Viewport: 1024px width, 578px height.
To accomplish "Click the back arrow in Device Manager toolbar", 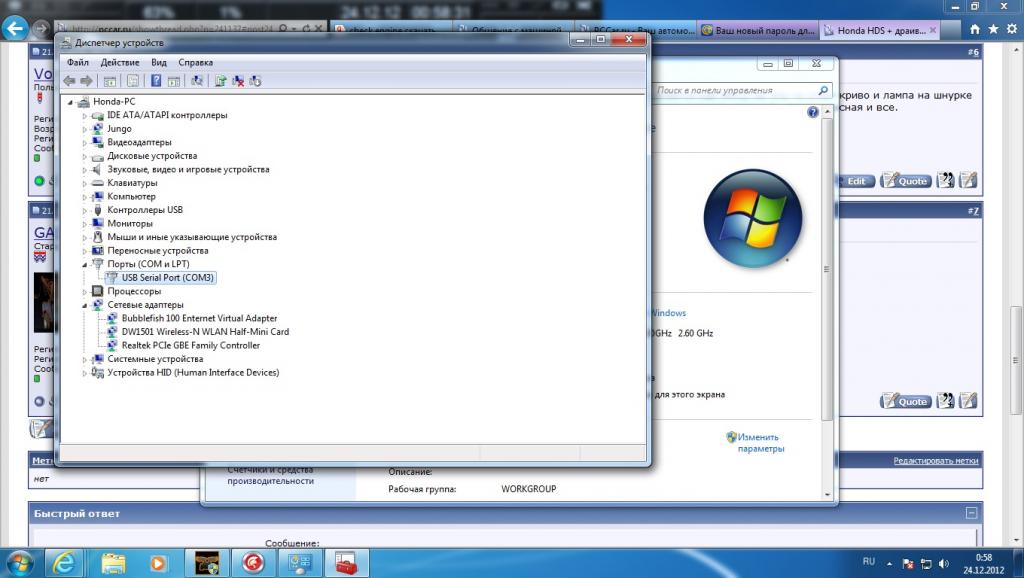I will pyautogui.click(x=69, y=80).
